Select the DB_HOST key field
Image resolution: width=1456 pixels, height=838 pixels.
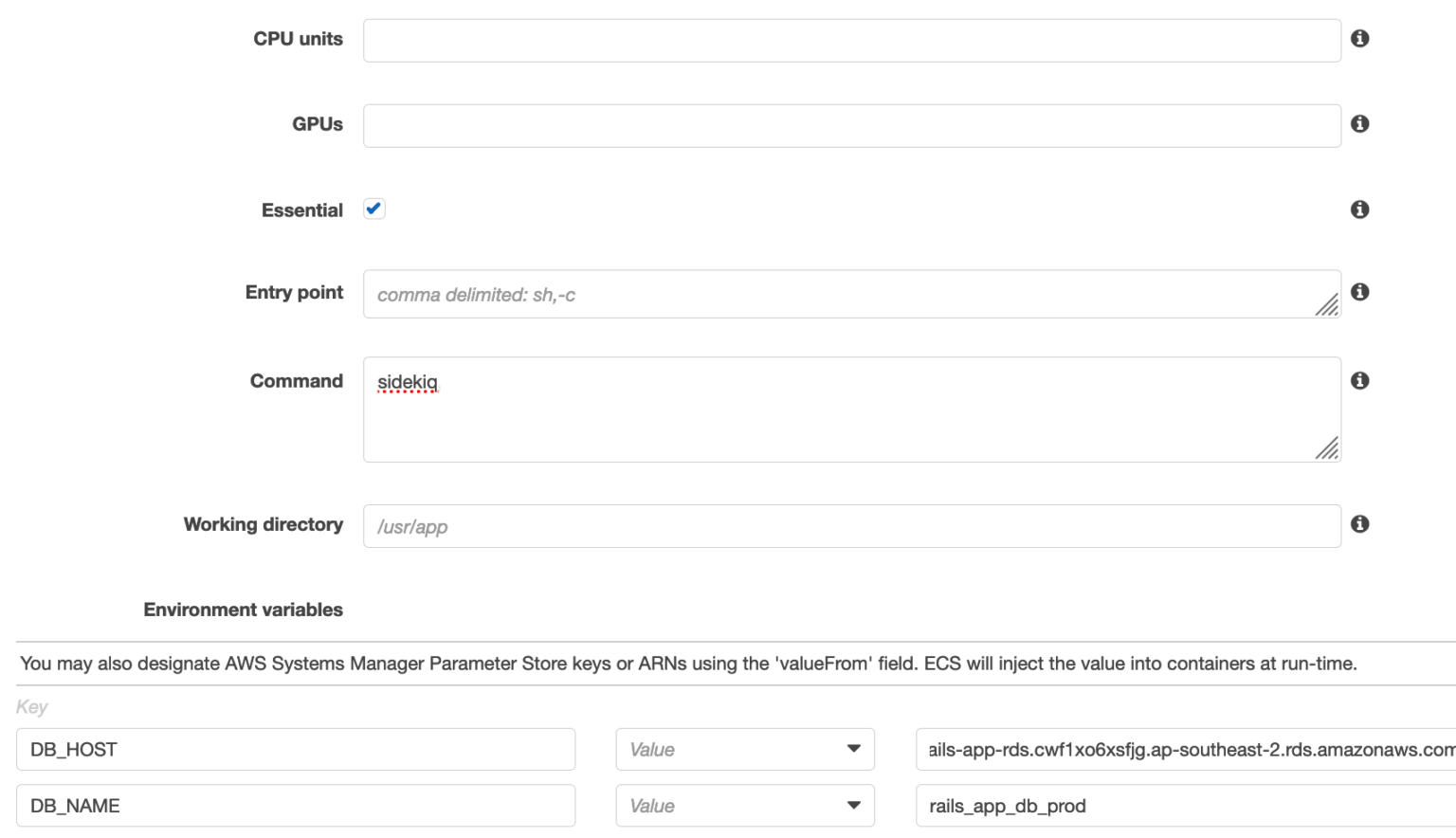click(x=294, y=749)
